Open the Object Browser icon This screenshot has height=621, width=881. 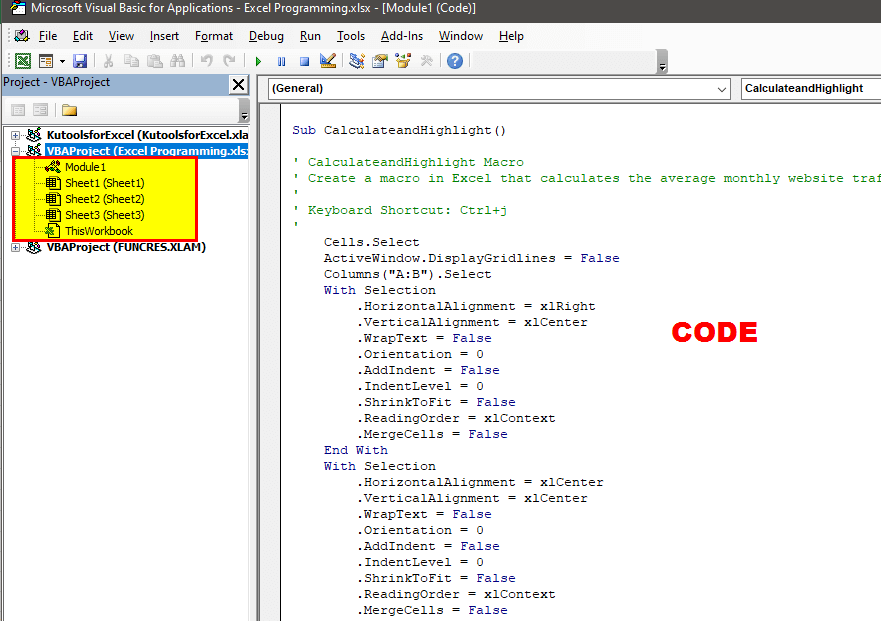point(403,60)
